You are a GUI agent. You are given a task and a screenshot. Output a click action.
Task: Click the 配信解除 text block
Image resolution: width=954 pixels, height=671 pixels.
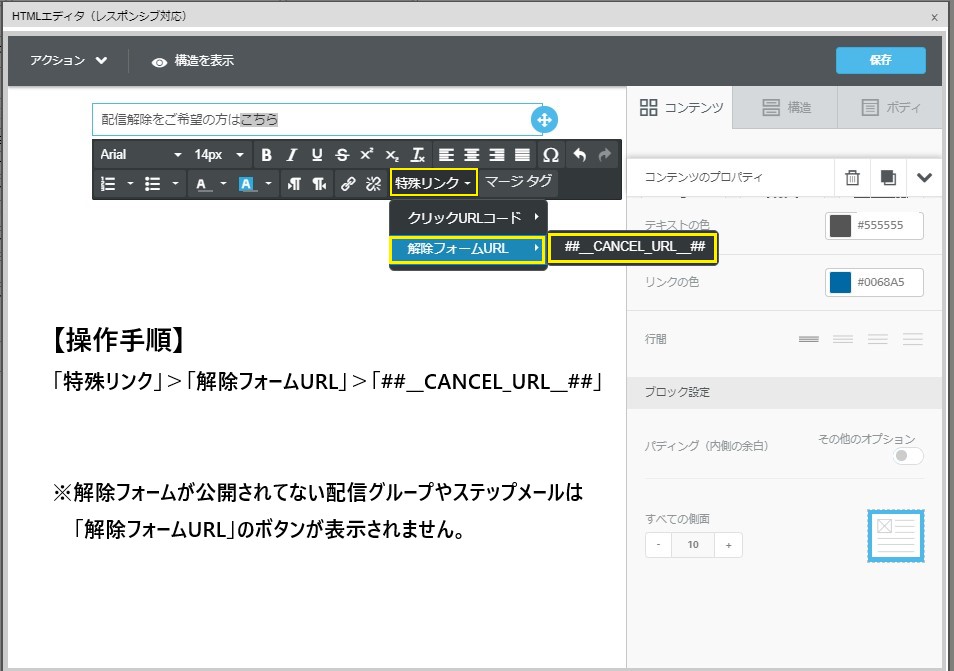click(x=316, y=120)
